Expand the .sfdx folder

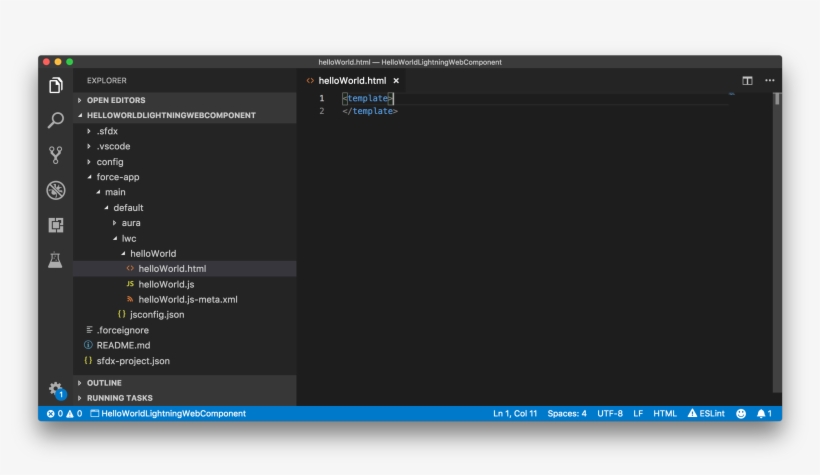tap(185, 131)
